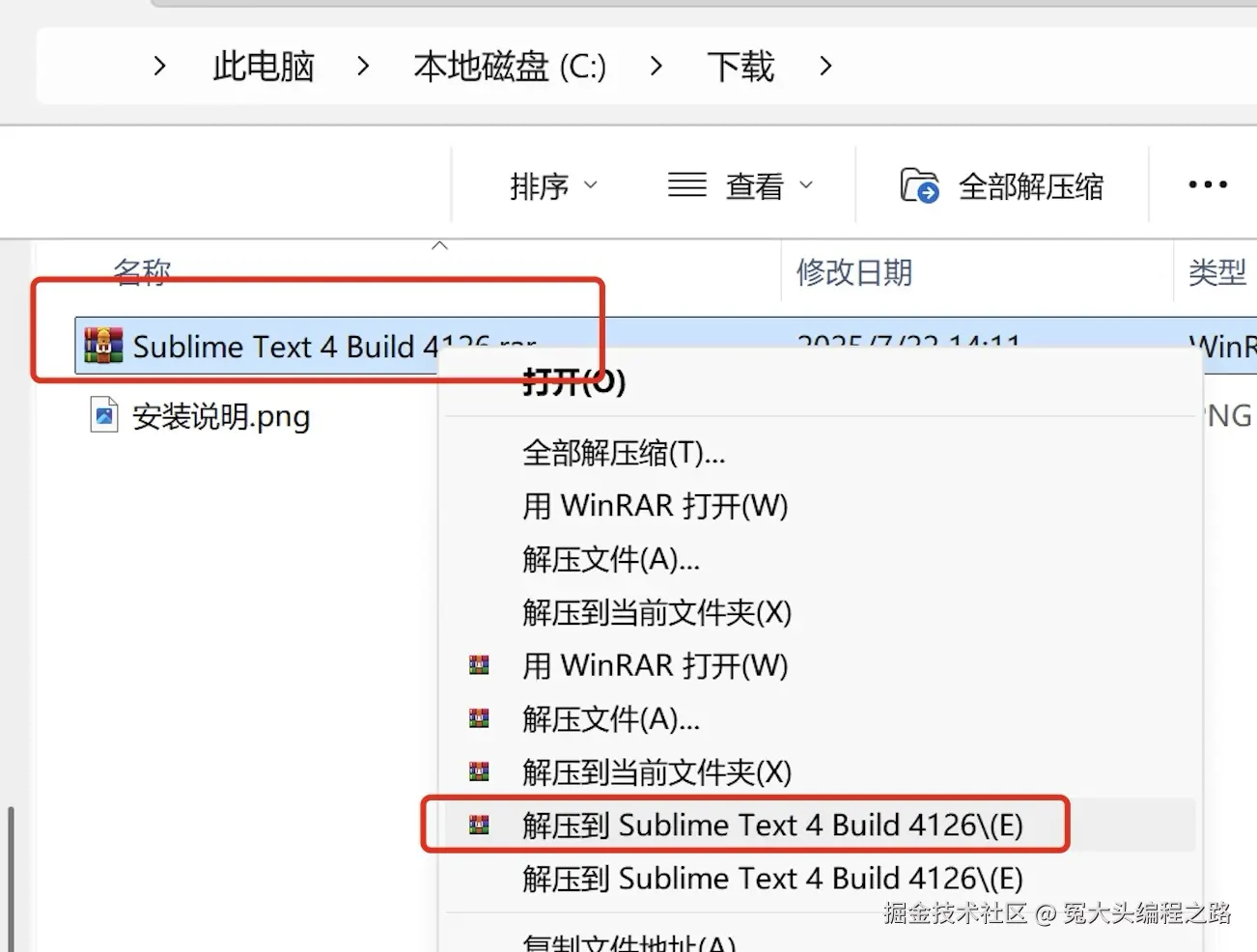Toggle the sort direction caret above 名称 column

click(439, 246)
